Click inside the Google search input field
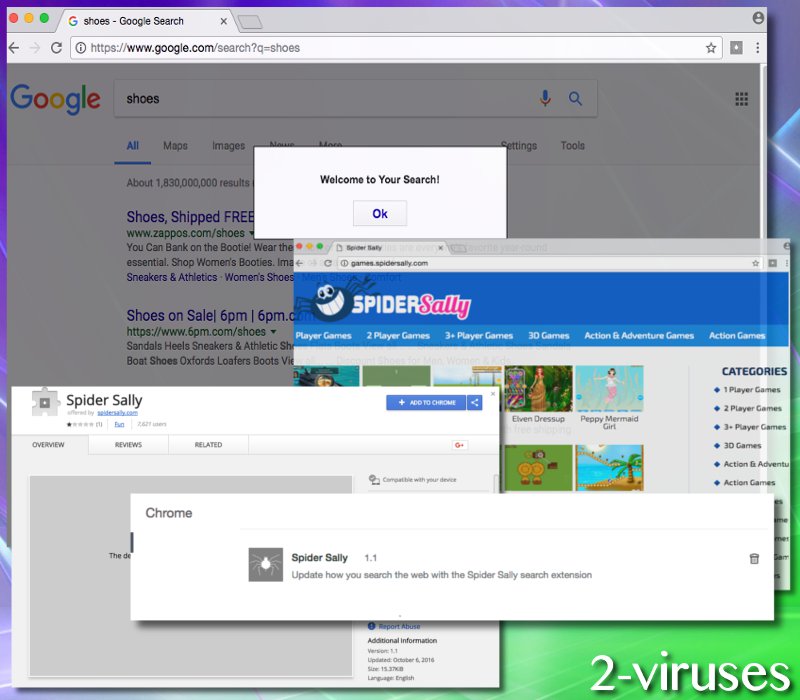 tap(300, 98)
